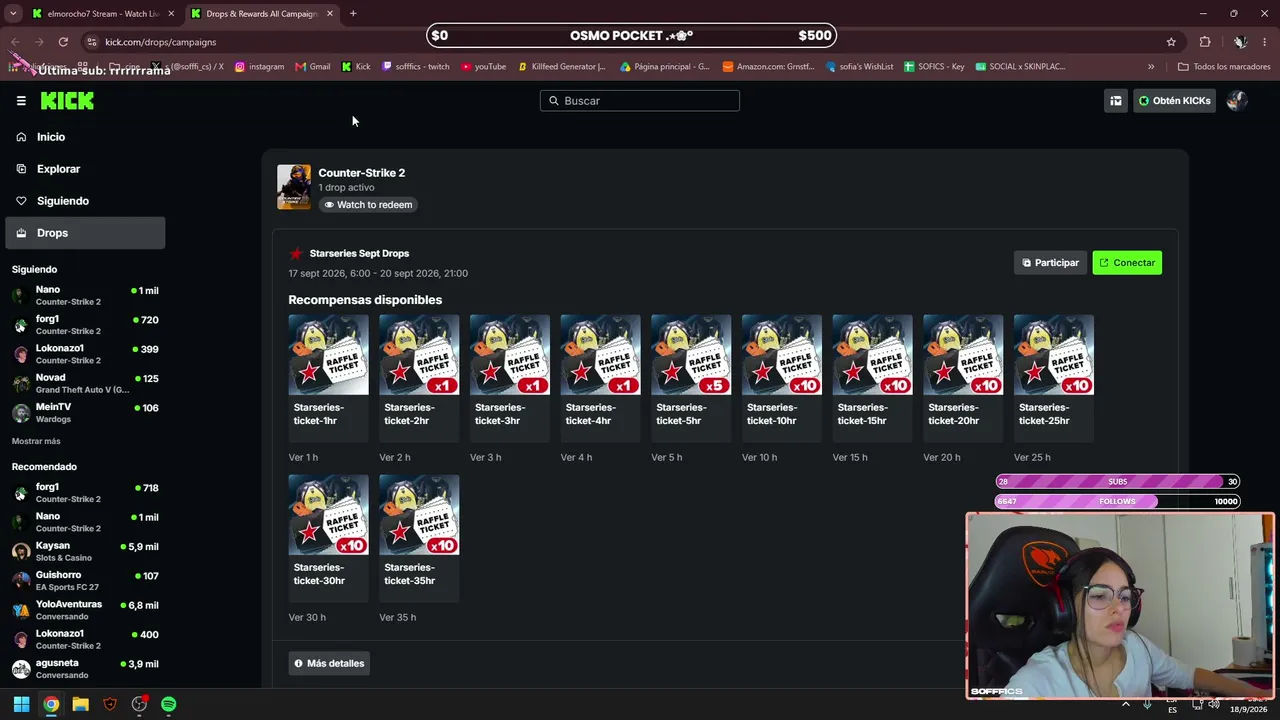Open the Kick bookmark in bookmarks bar
Screen dimensions: 1280x720
(x=356, y=67)
